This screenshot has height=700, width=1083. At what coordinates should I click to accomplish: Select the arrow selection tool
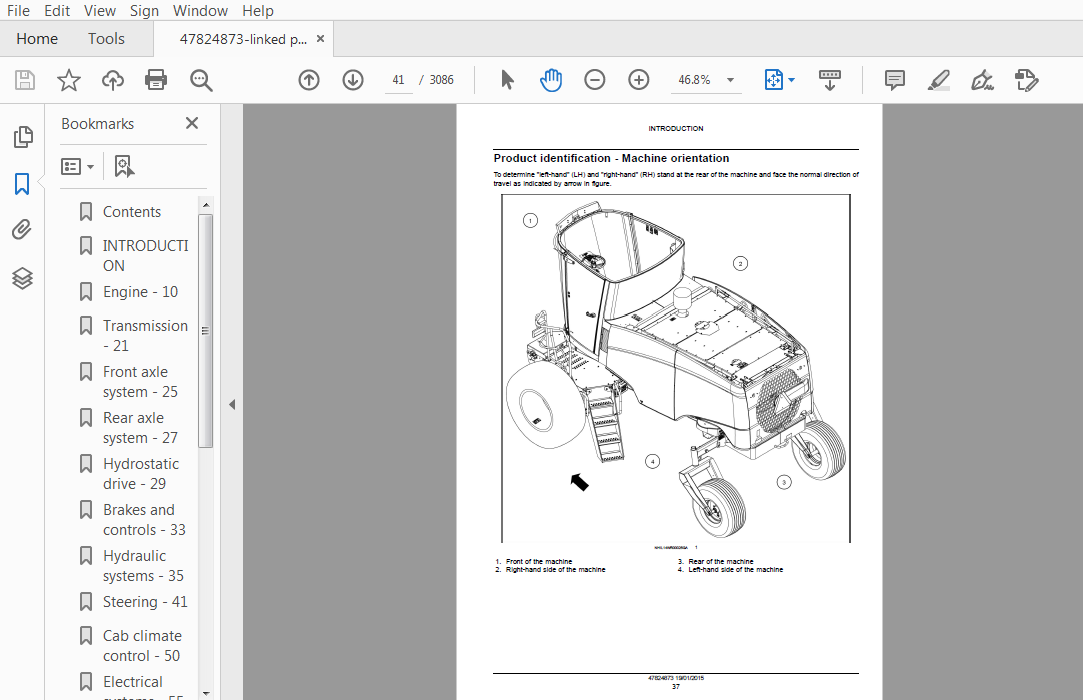coord(507,80)
